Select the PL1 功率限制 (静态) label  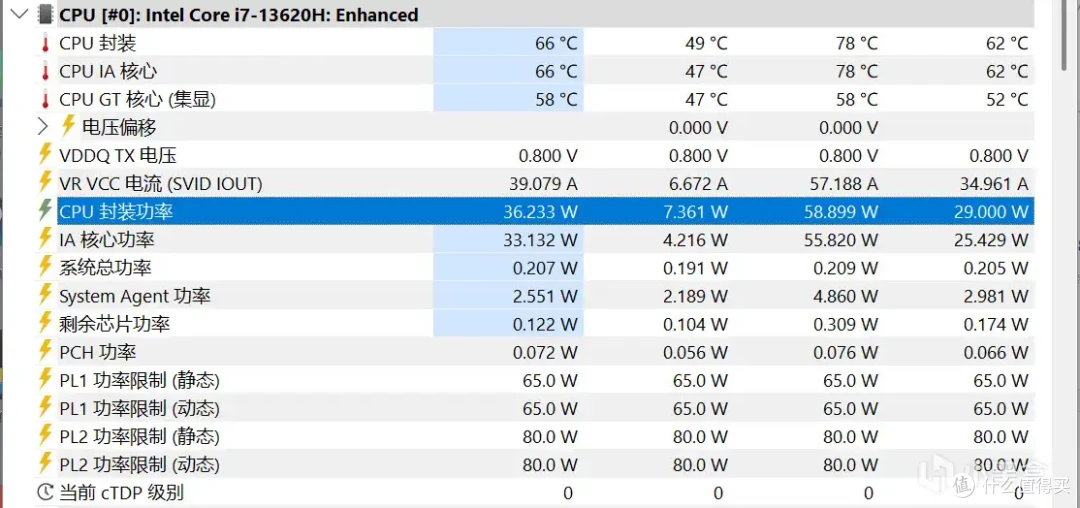point(139,380)
